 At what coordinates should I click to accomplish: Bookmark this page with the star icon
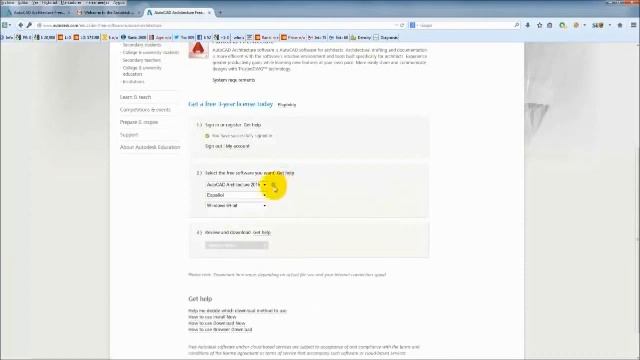point(540,25)
